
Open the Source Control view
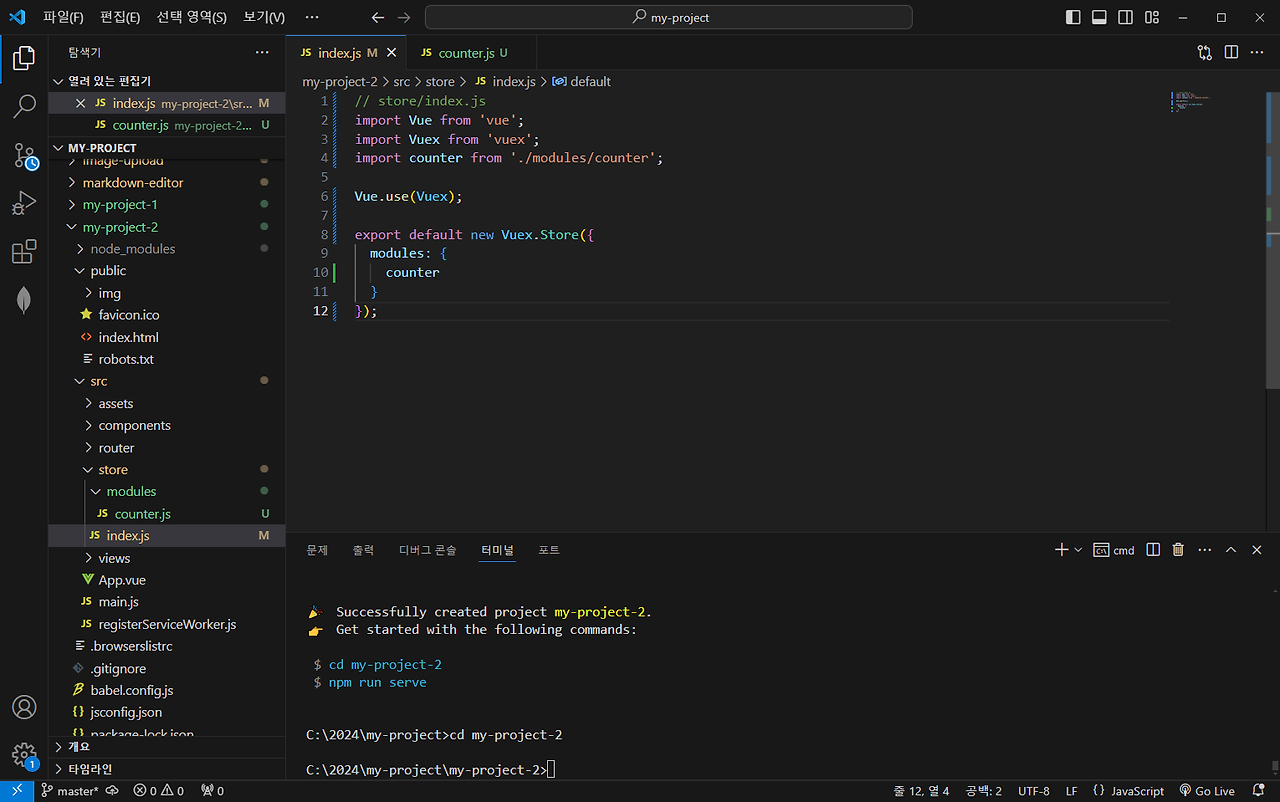pyautogui.click(x=24, y=156)
